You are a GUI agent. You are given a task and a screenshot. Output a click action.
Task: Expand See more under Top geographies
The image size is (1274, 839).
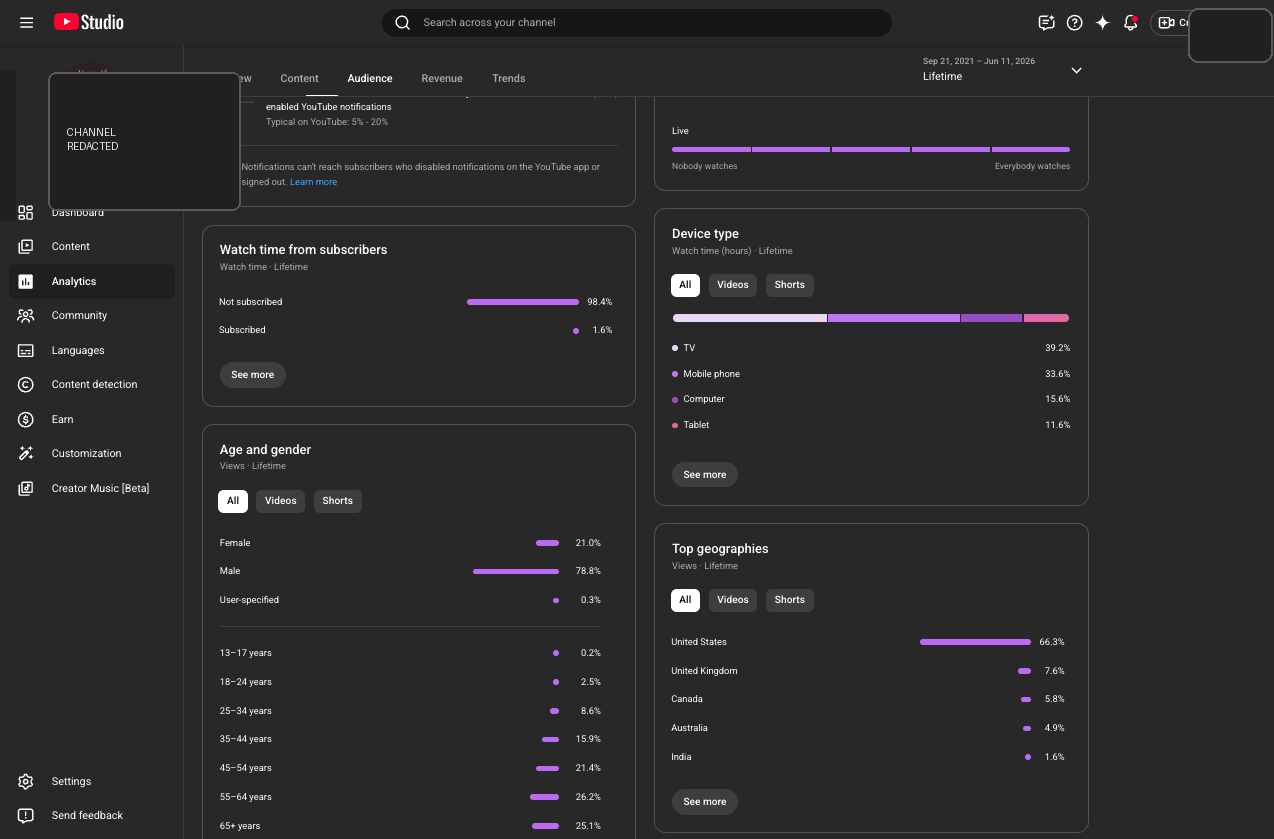[705, 802]
